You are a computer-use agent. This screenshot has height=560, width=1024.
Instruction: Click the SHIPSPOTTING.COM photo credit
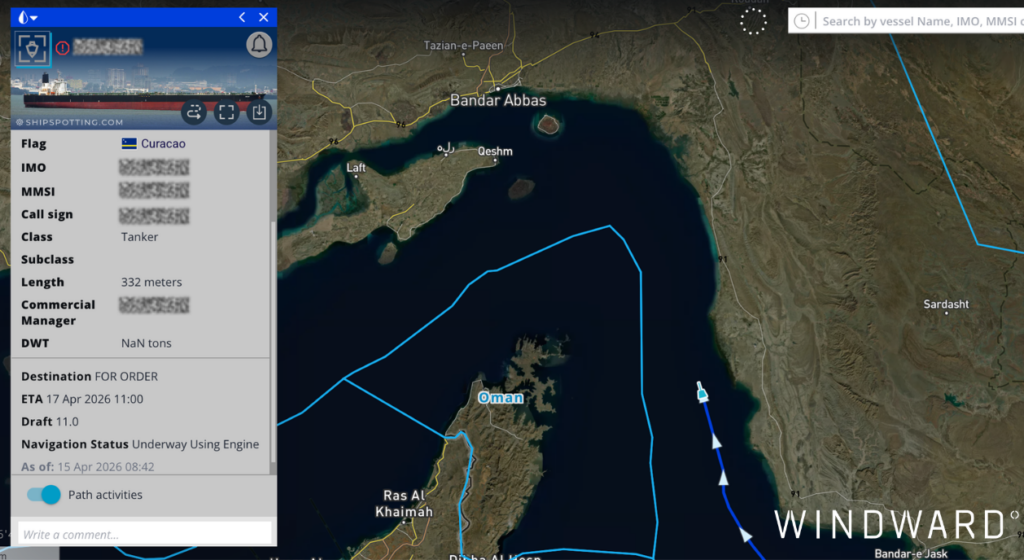69,122
